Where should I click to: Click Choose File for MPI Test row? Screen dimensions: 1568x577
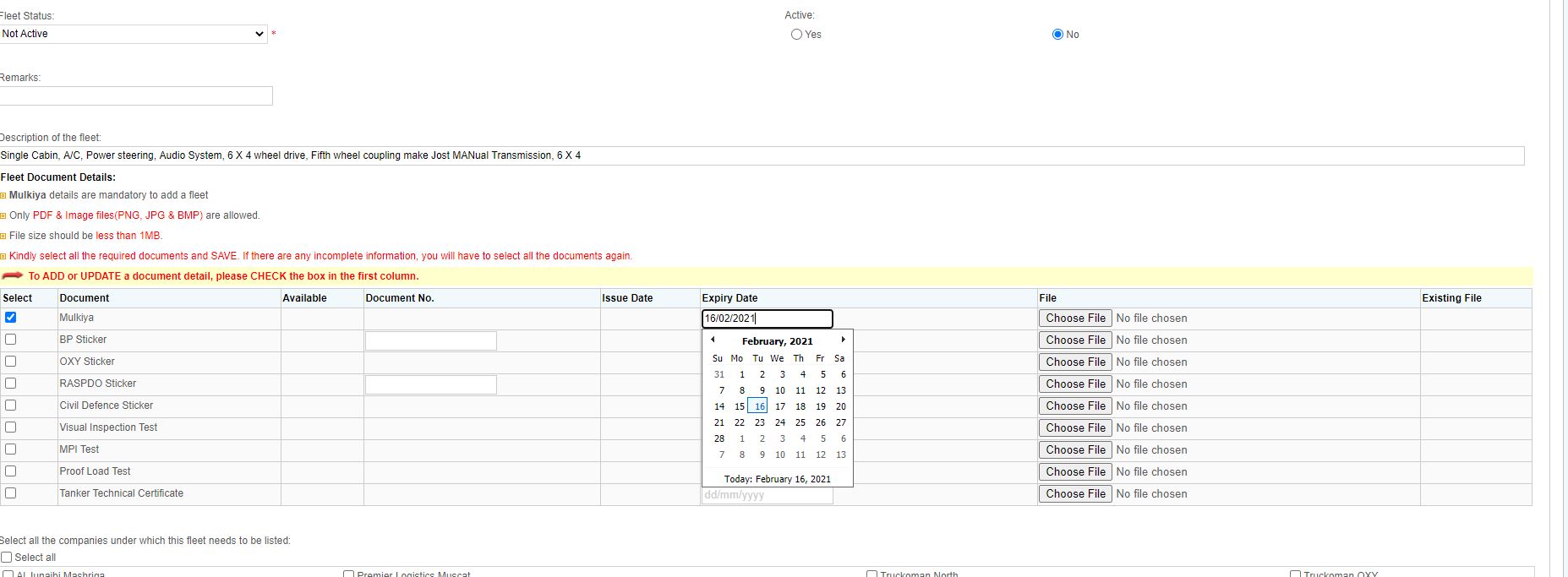pyautogui.click(x=1075, y=450)
